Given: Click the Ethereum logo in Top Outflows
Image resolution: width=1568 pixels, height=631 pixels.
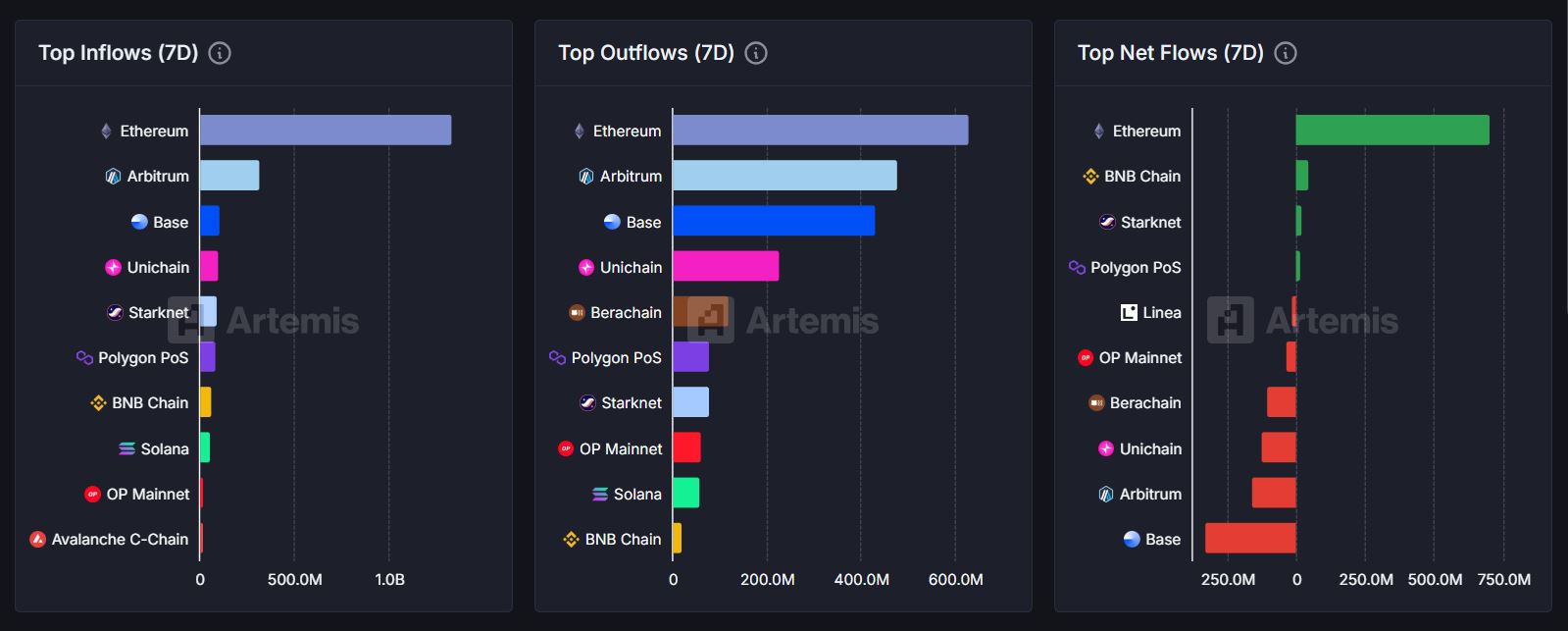Looking at the screenshot, I should 579,131.
